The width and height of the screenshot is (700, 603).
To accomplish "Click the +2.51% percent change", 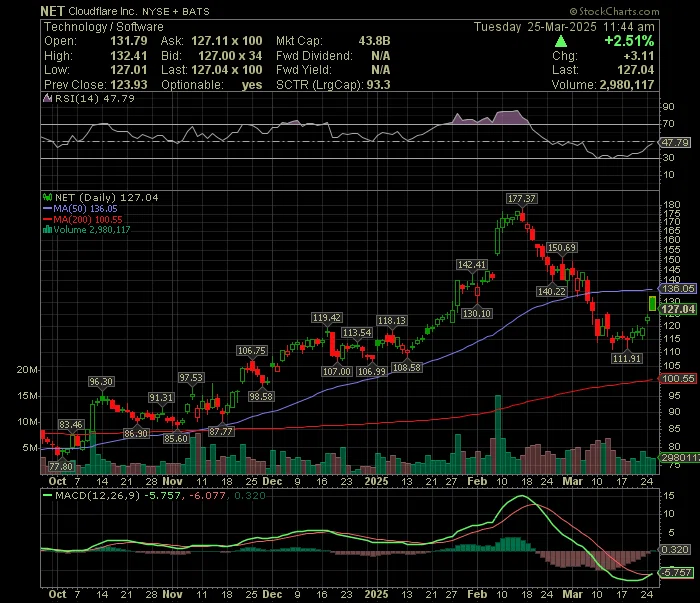I will pyautogui.click(x=629, y=41).
